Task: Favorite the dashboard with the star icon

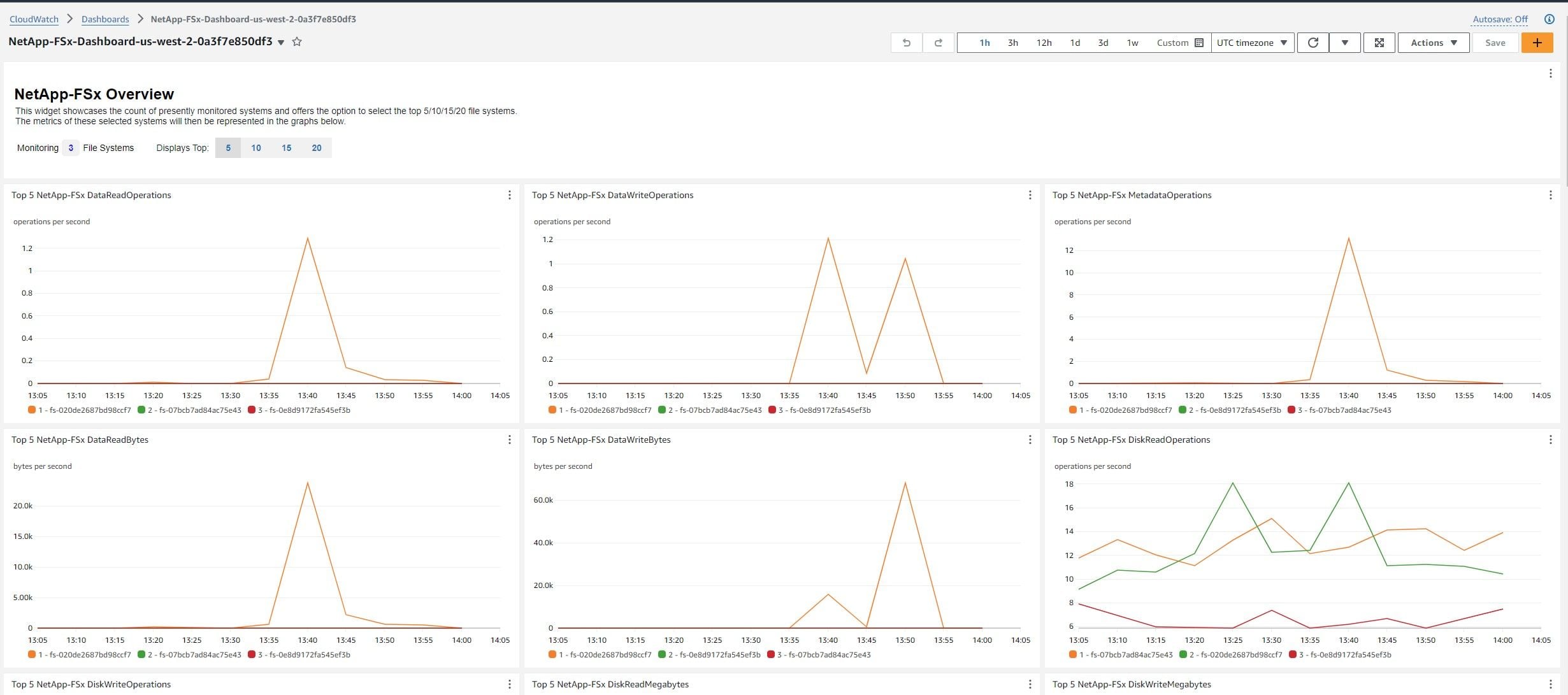Action: (297, 42)
